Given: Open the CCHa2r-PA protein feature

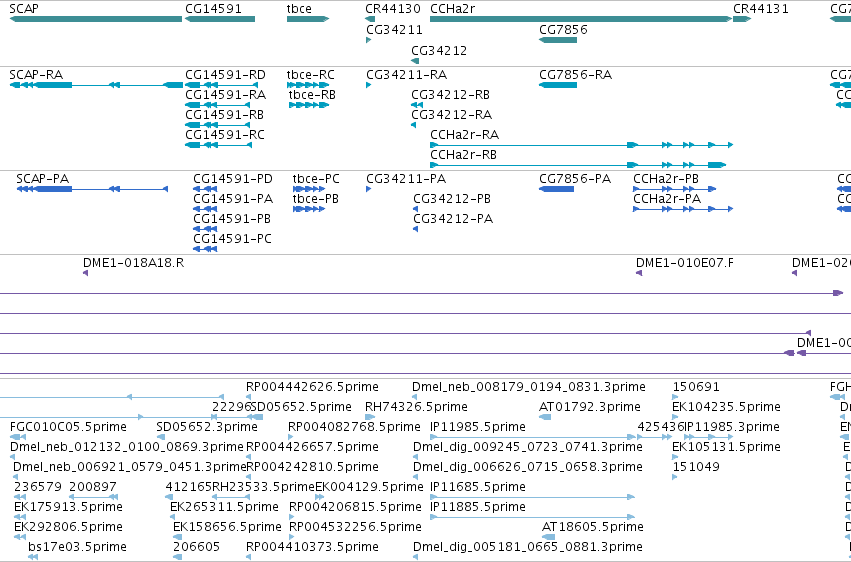Looking at the screenshot, I should tap(683, 209).
